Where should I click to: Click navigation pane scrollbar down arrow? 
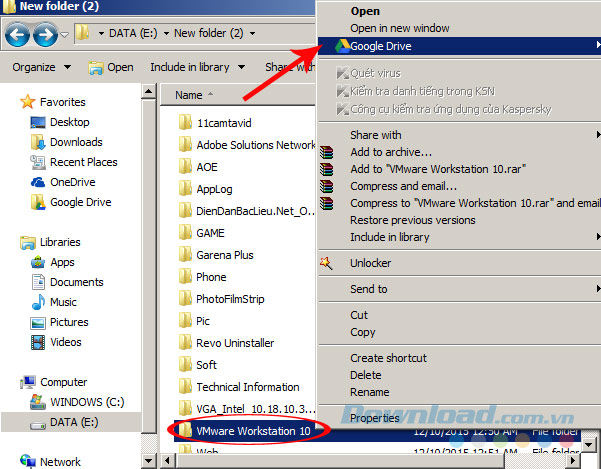pyautogui.click(x=148, y=461)
